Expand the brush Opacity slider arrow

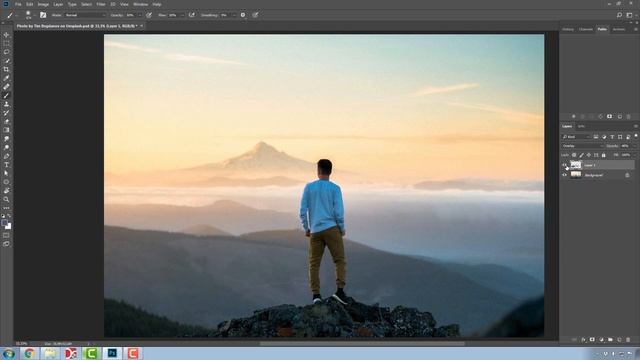(x=140, y=15)
